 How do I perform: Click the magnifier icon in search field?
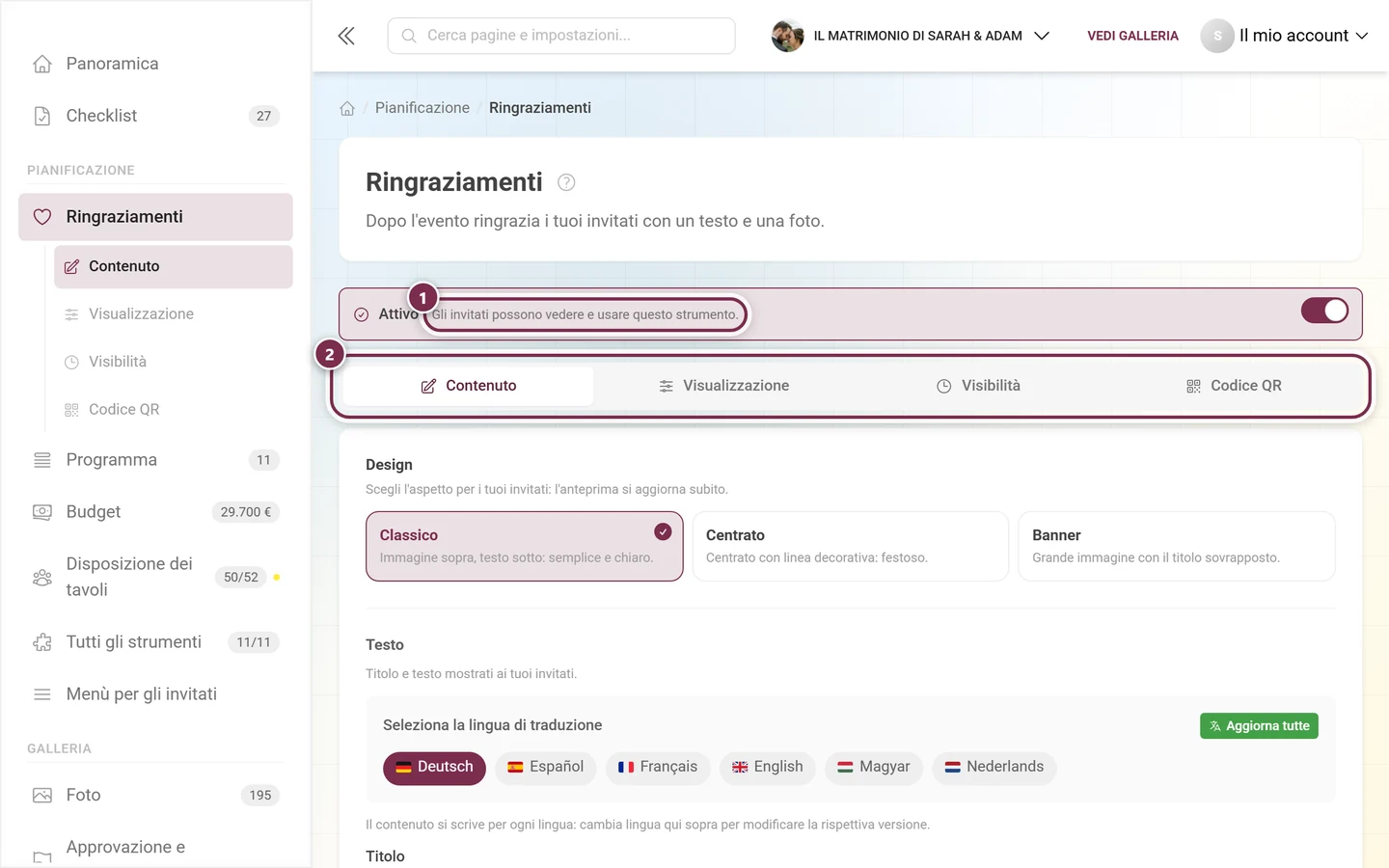(x=409, y=36)
